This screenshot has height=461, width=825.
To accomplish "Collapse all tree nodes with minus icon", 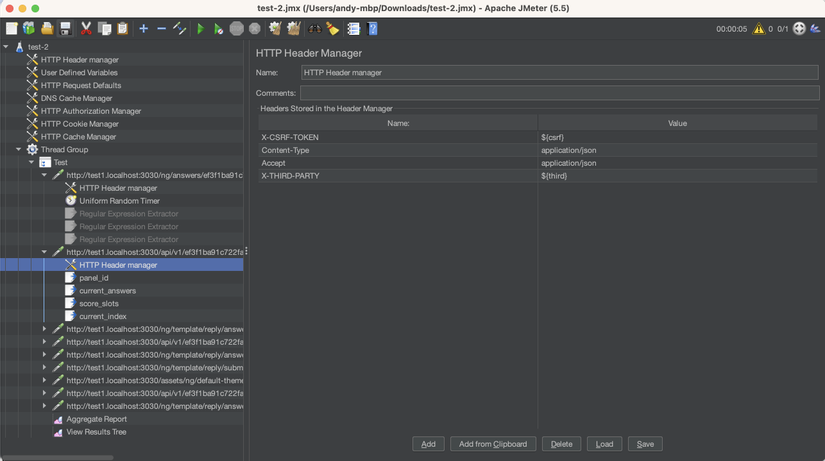I will (162, 28).
